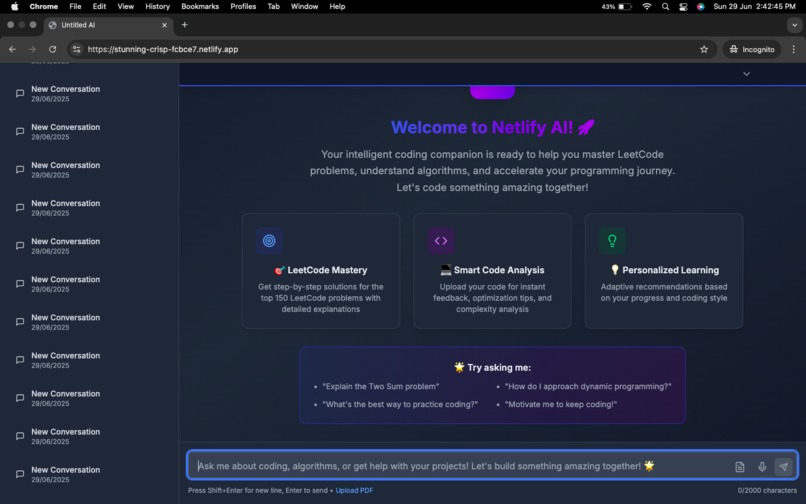This screenshot has height=504, width=806.
Task: Click the code brackets icon on Smart Code Analysis card
Action: (441, 241)
